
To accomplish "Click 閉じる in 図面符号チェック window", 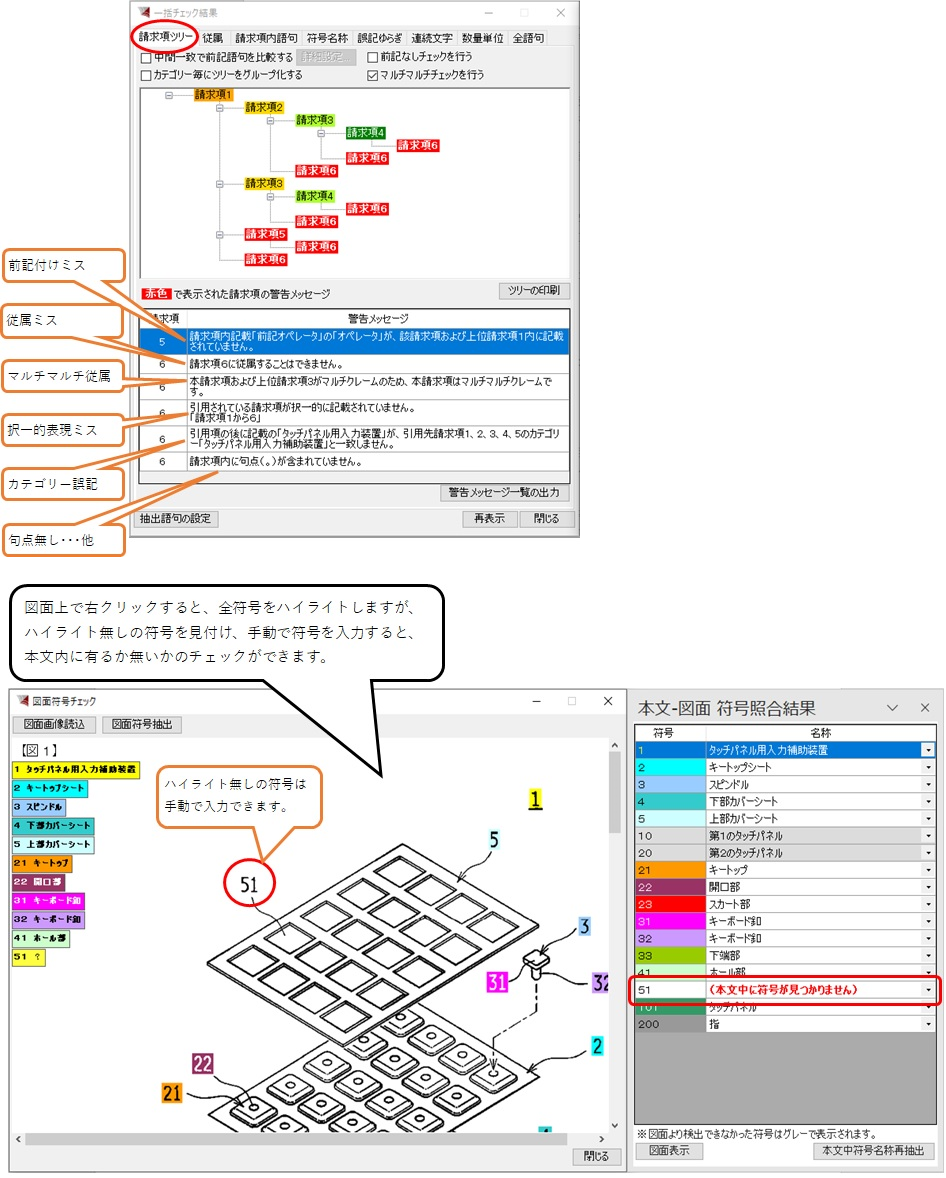I will (597, 1156).
